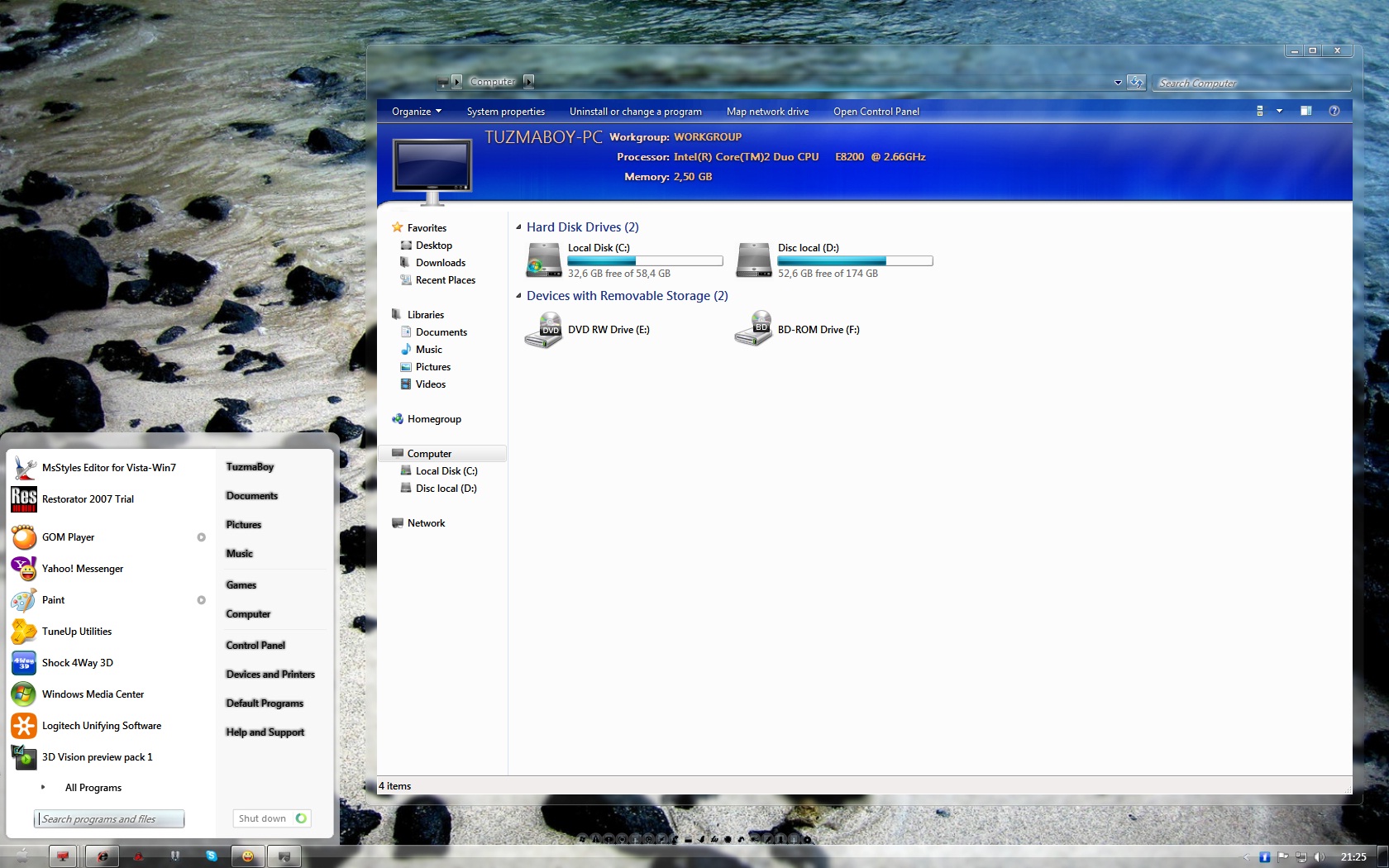Viewport: 1389px width, 868px height.
Task: Start Paint from the Start menu
Action: [53, 600]
